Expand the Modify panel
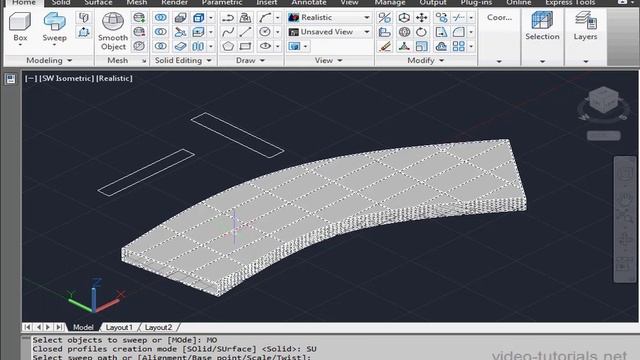 (x=426, y=60)
